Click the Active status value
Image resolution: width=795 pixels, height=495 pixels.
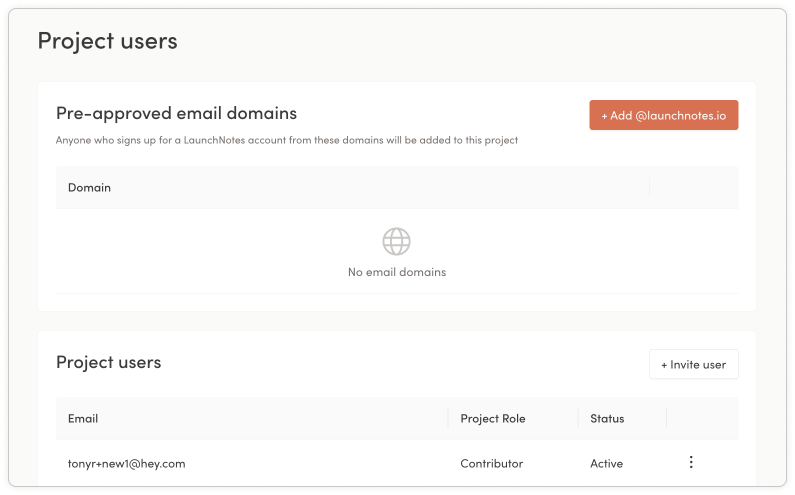click(606, 463)
